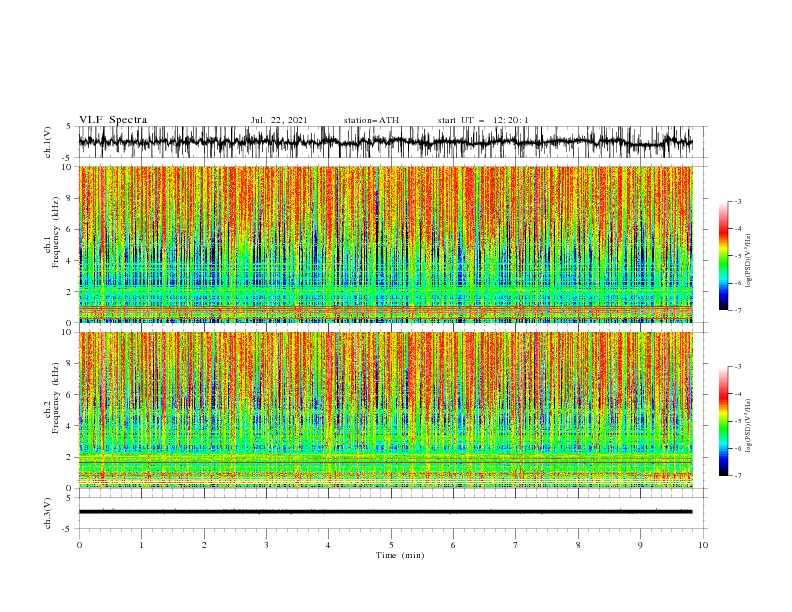Click the ch.3 flat voltage trace
This screenshot has width=792, height=612.
pos(385,512)
